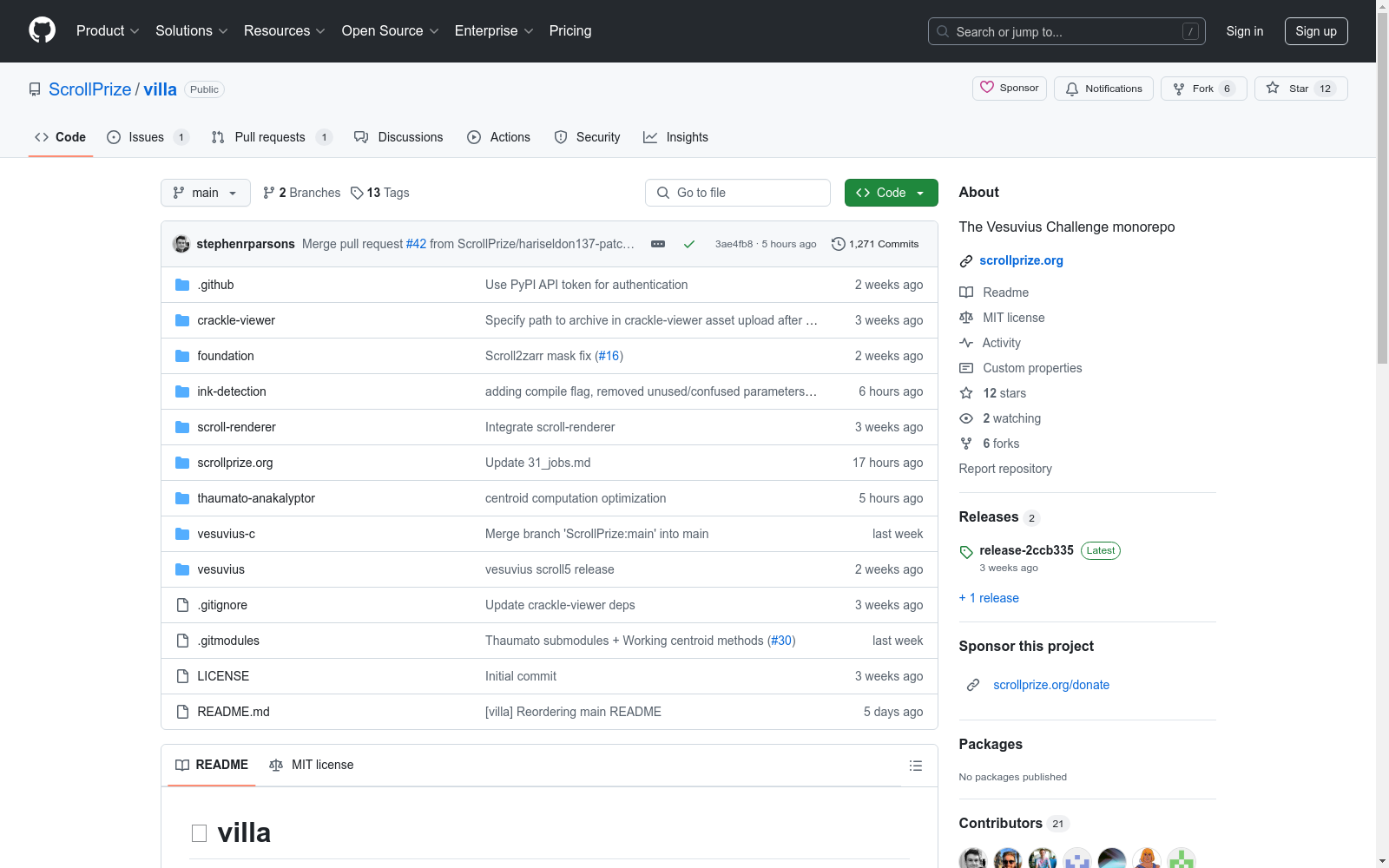Click the .gitignore file icon

[182, 605]
